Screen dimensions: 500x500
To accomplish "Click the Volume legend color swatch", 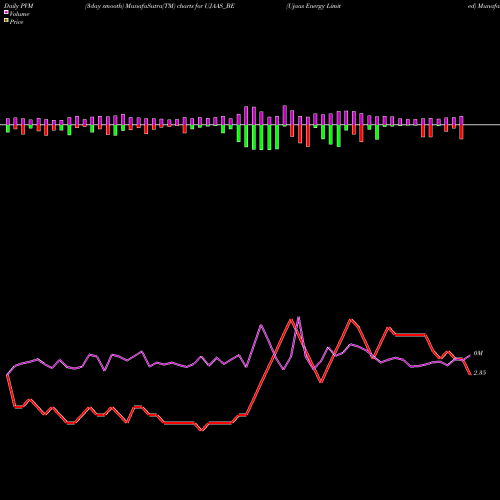I will click(6, 13).
